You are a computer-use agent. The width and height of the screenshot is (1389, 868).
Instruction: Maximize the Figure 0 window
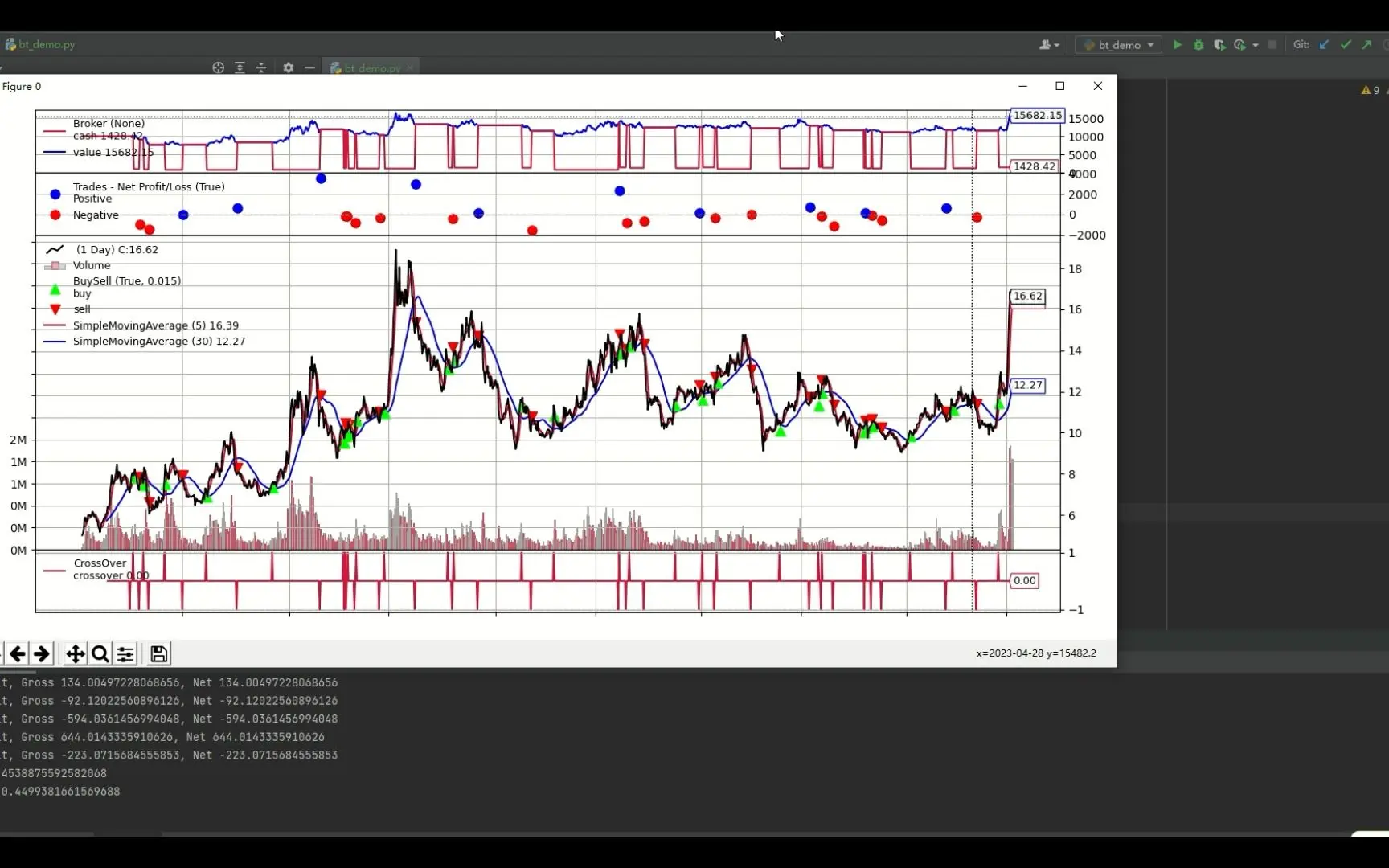pyautogui.click(x=1060, y=86)
